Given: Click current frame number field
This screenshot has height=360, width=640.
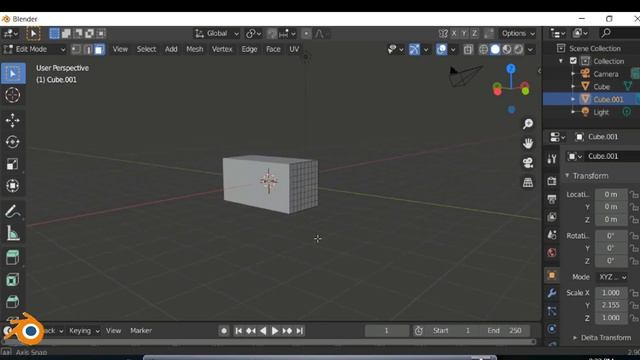Looking at the screenshot, I should click(x=387, y=331).
